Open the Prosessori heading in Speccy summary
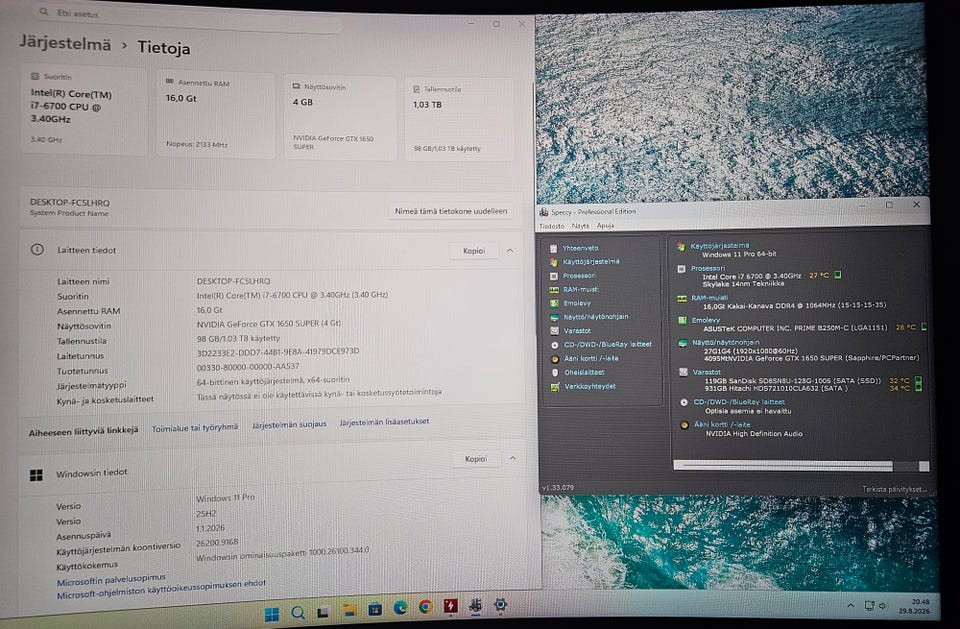 pos(708,268)
